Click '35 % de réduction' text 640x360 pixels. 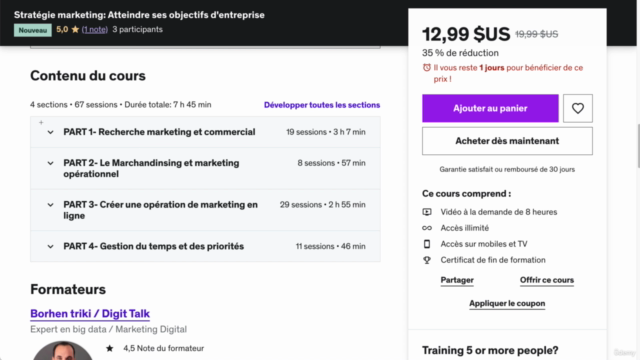pos(460,53)
